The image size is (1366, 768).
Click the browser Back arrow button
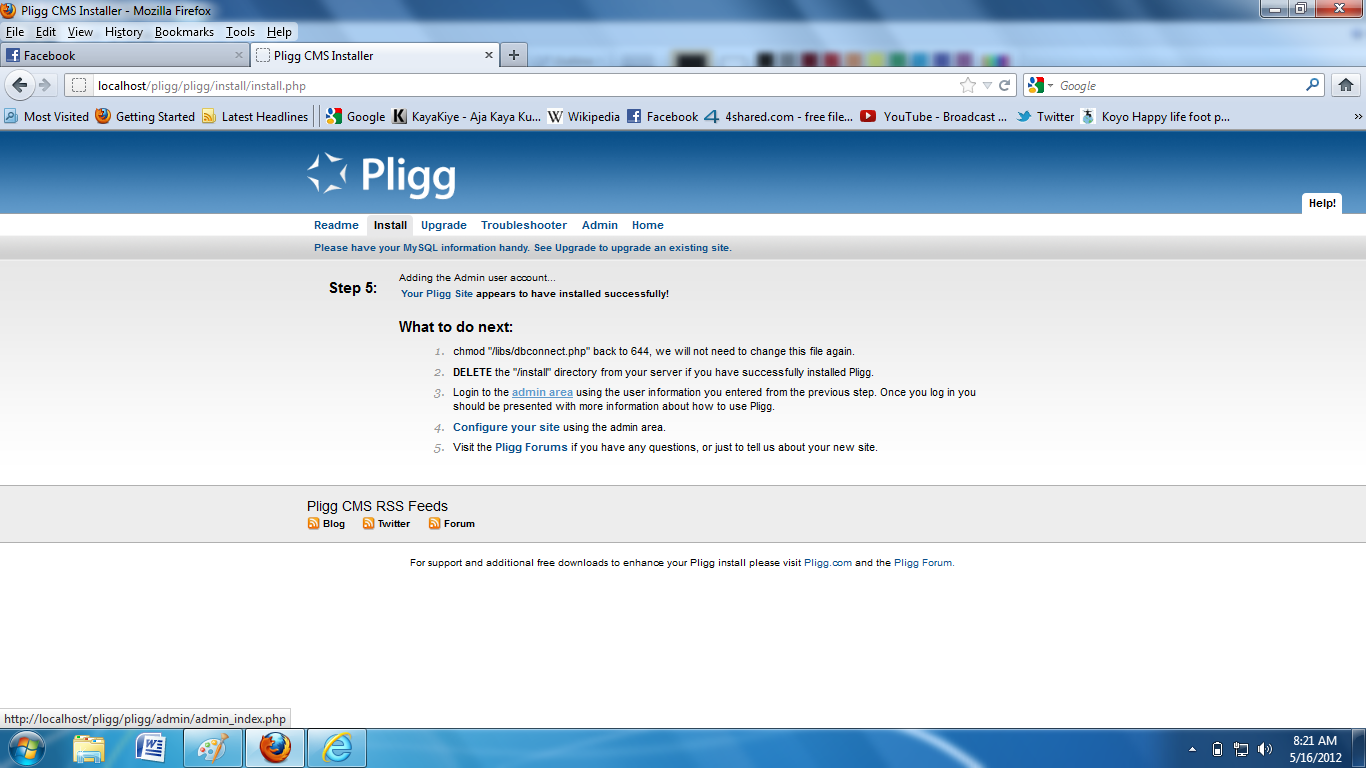pyautogui.click(x=20, y=85)
